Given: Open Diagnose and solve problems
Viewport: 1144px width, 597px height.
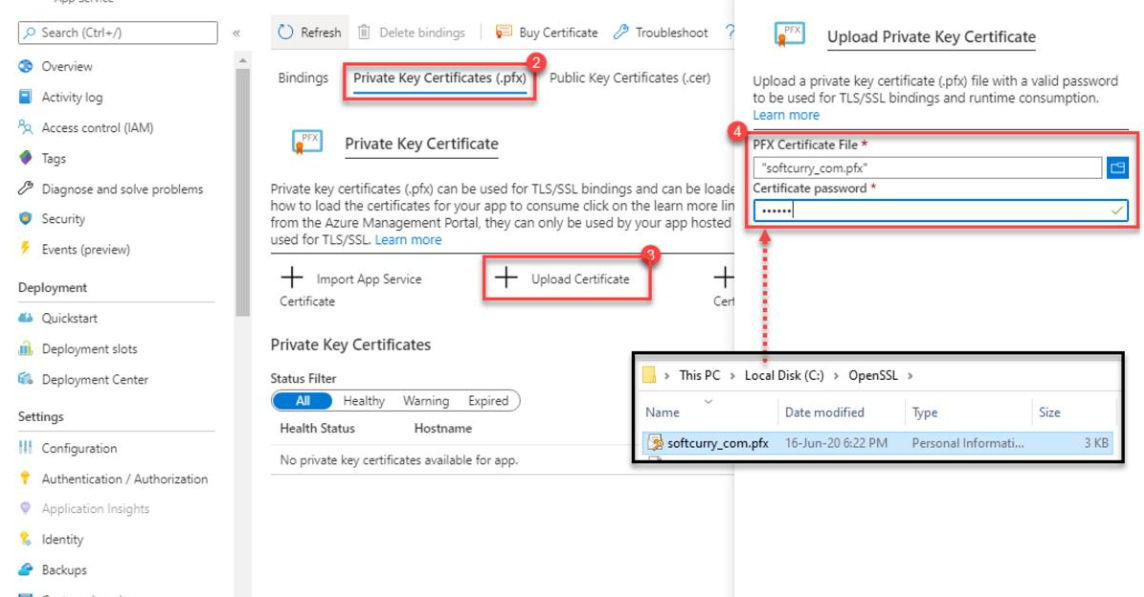Looking at the screenshot, I should (122, 189).
